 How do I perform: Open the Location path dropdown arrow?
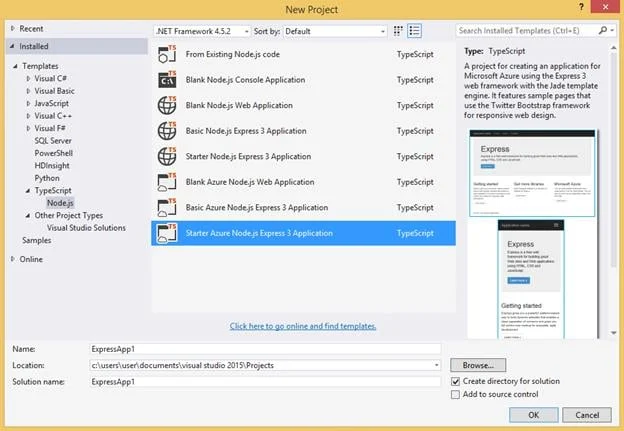436,365
